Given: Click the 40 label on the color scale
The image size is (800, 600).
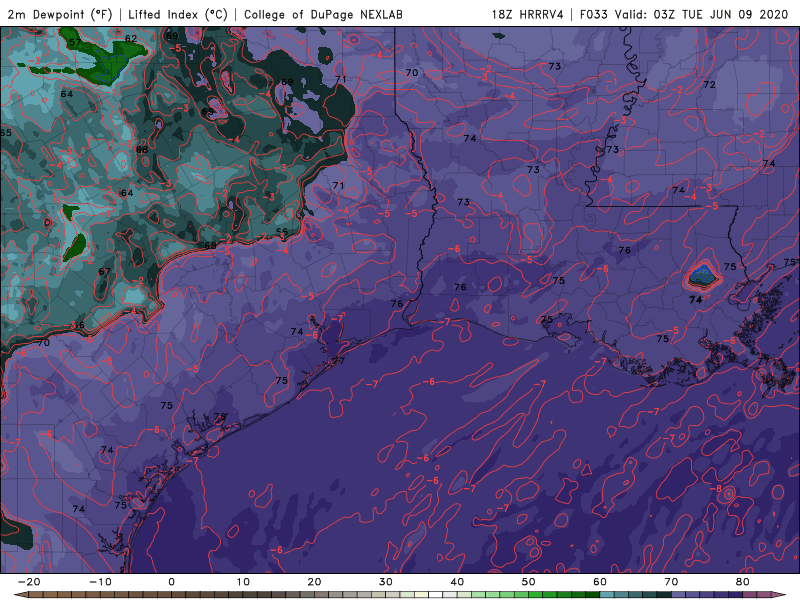Looking at the screenshot, I should tap(457, 582).
